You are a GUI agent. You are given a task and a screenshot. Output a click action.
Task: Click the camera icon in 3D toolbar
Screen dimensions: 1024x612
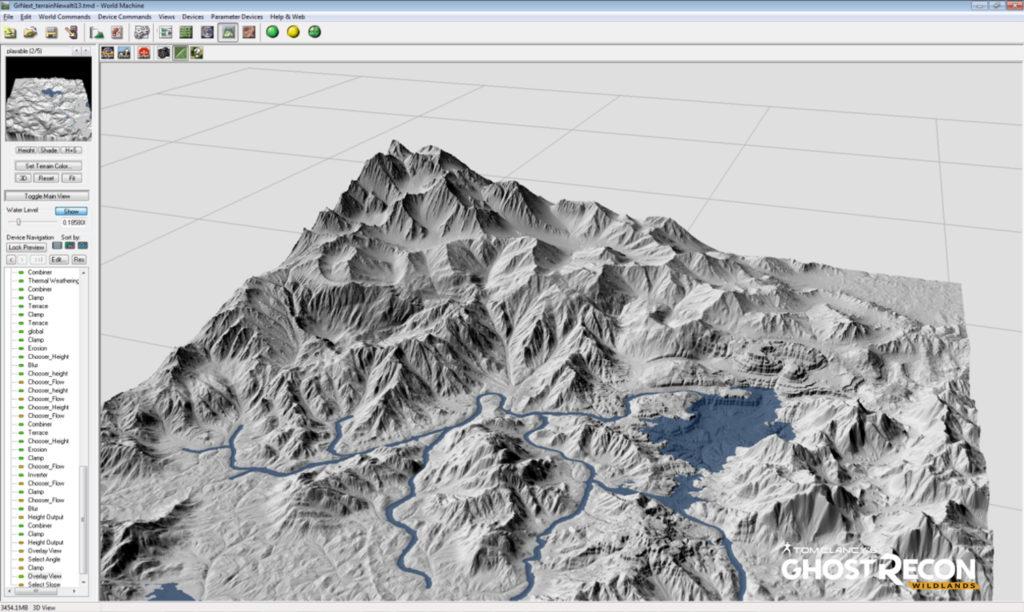[x=163, y=53]
